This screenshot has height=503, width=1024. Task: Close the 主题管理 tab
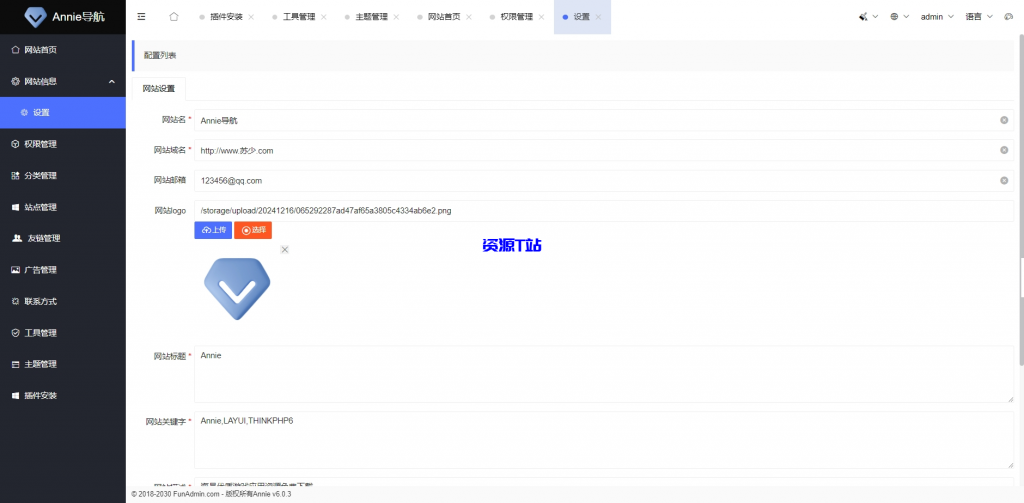click(x=396, y=17)
